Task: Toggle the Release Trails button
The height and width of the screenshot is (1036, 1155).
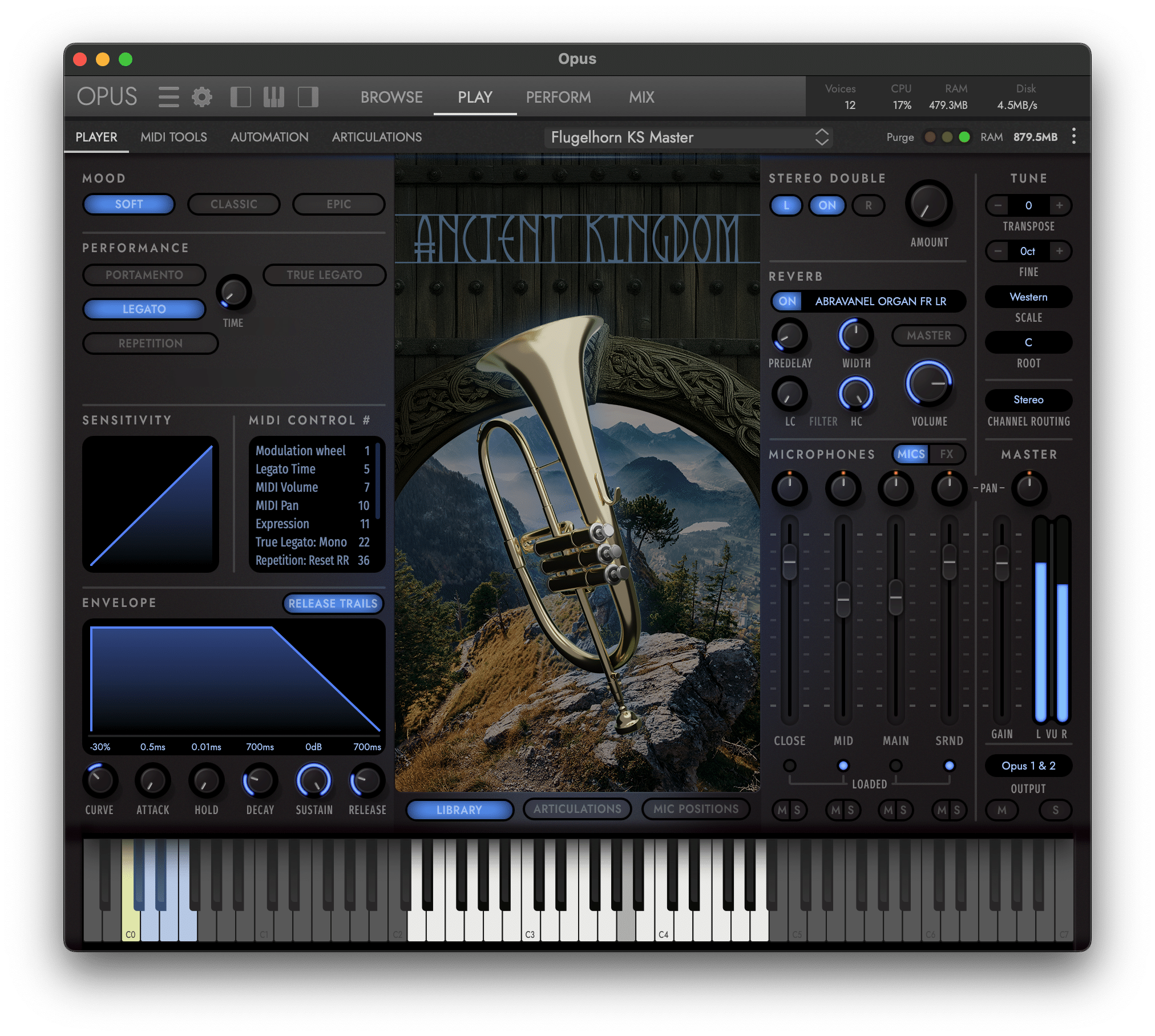Action: (333, 604)
